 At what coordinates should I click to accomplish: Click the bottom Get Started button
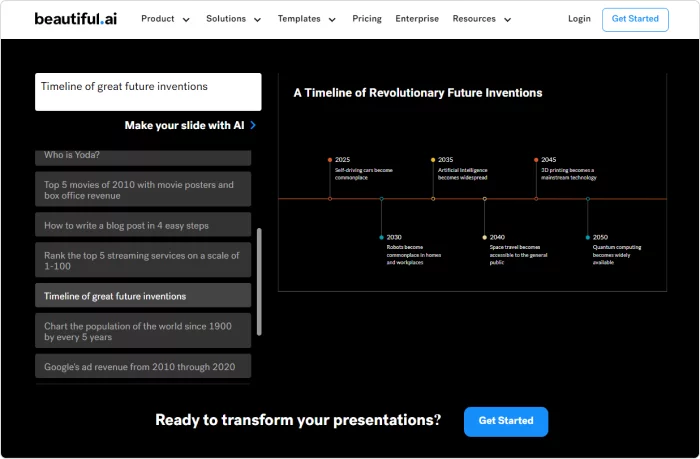[x=506, y=421]
